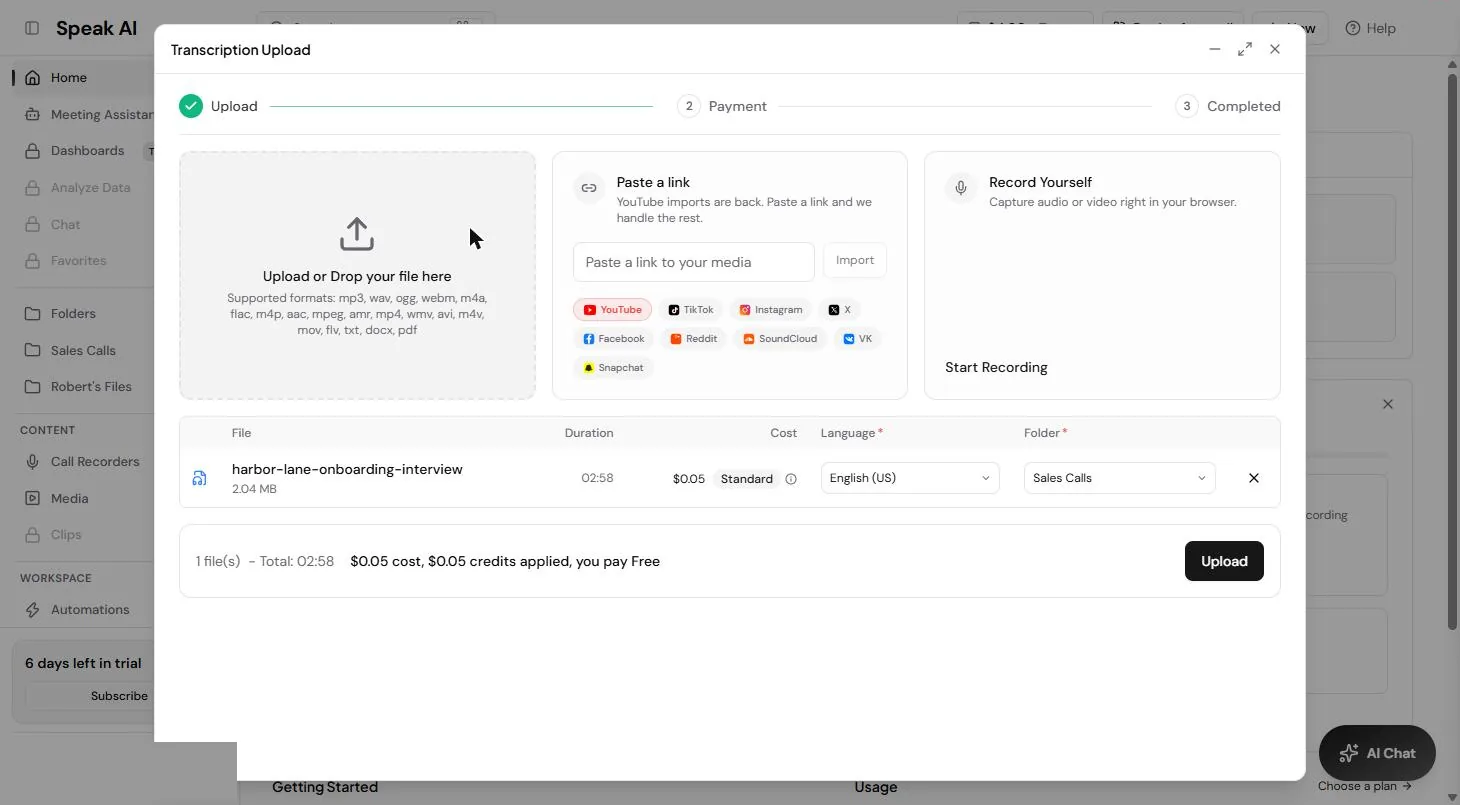Click the link icon beside Paste a link
The height and width of the screenshot is (805, 1460).
click(x=589, y=188)
